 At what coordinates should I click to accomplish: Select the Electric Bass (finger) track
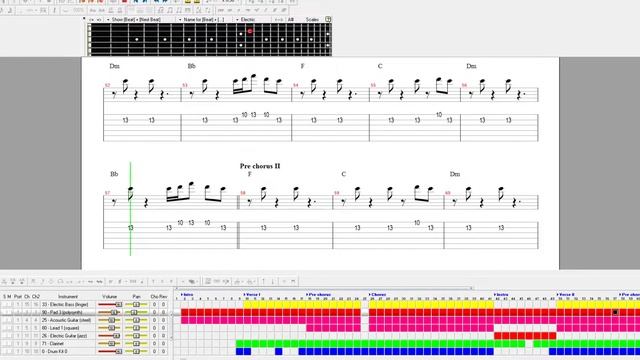(65, 304)
